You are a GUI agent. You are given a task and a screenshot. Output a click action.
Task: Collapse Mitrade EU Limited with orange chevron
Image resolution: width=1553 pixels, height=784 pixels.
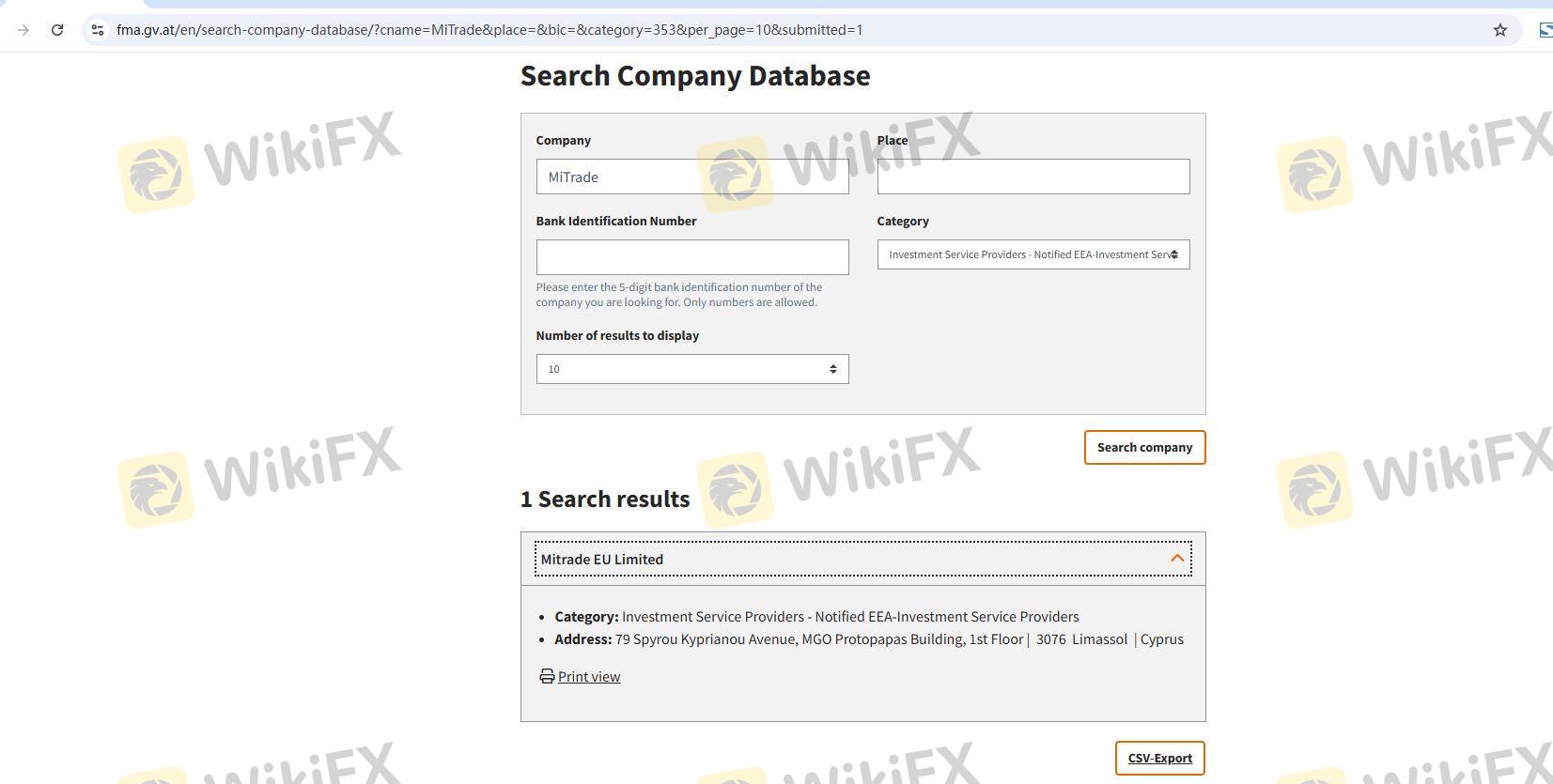click(x=1177, y=559)
